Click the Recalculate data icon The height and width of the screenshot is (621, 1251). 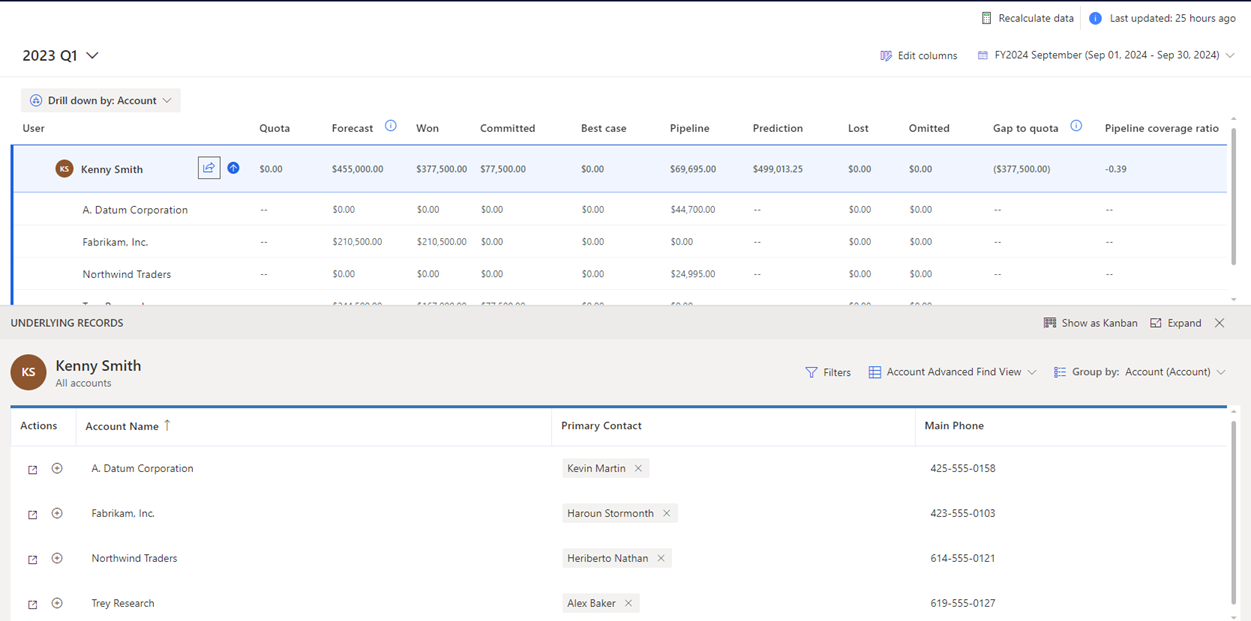(x=986, y=18)
